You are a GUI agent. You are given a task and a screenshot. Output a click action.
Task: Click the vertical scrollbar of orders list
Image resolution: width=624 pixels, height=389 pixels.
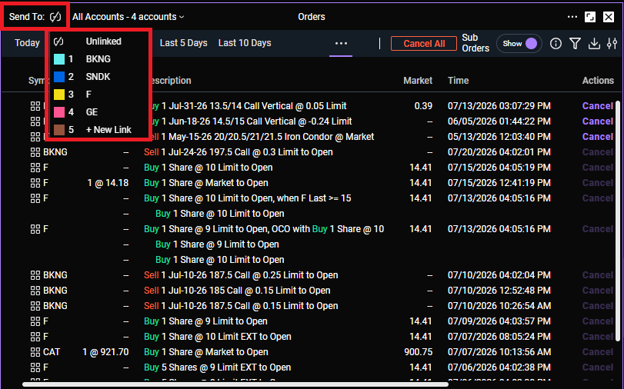[x=618, y=221]
